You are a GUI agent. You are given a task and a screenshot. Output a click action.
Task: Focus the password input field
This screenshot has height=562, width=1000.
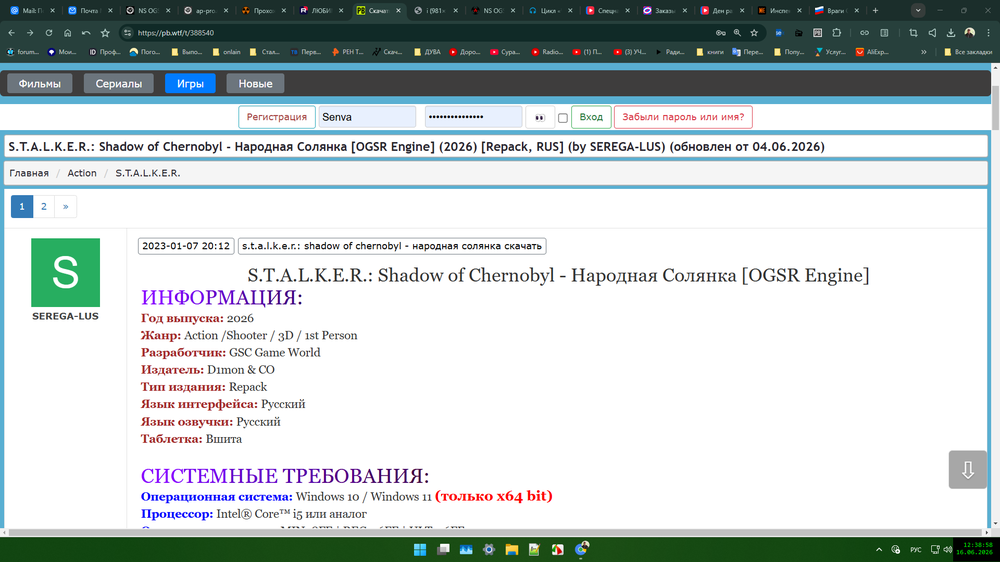pyautogui.click(x=474, y=117)
